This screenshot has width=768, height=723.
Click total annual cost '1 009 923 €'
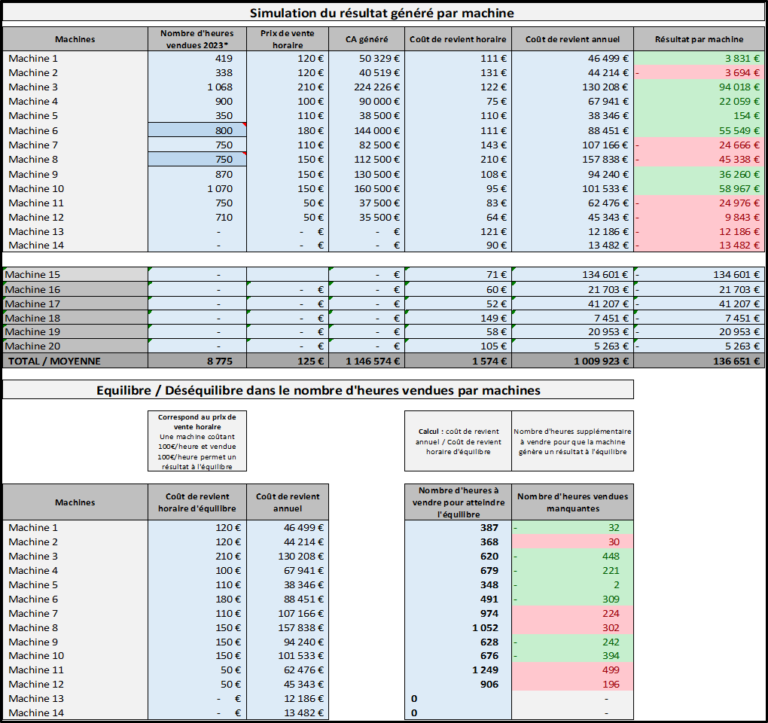pos(572,361)
